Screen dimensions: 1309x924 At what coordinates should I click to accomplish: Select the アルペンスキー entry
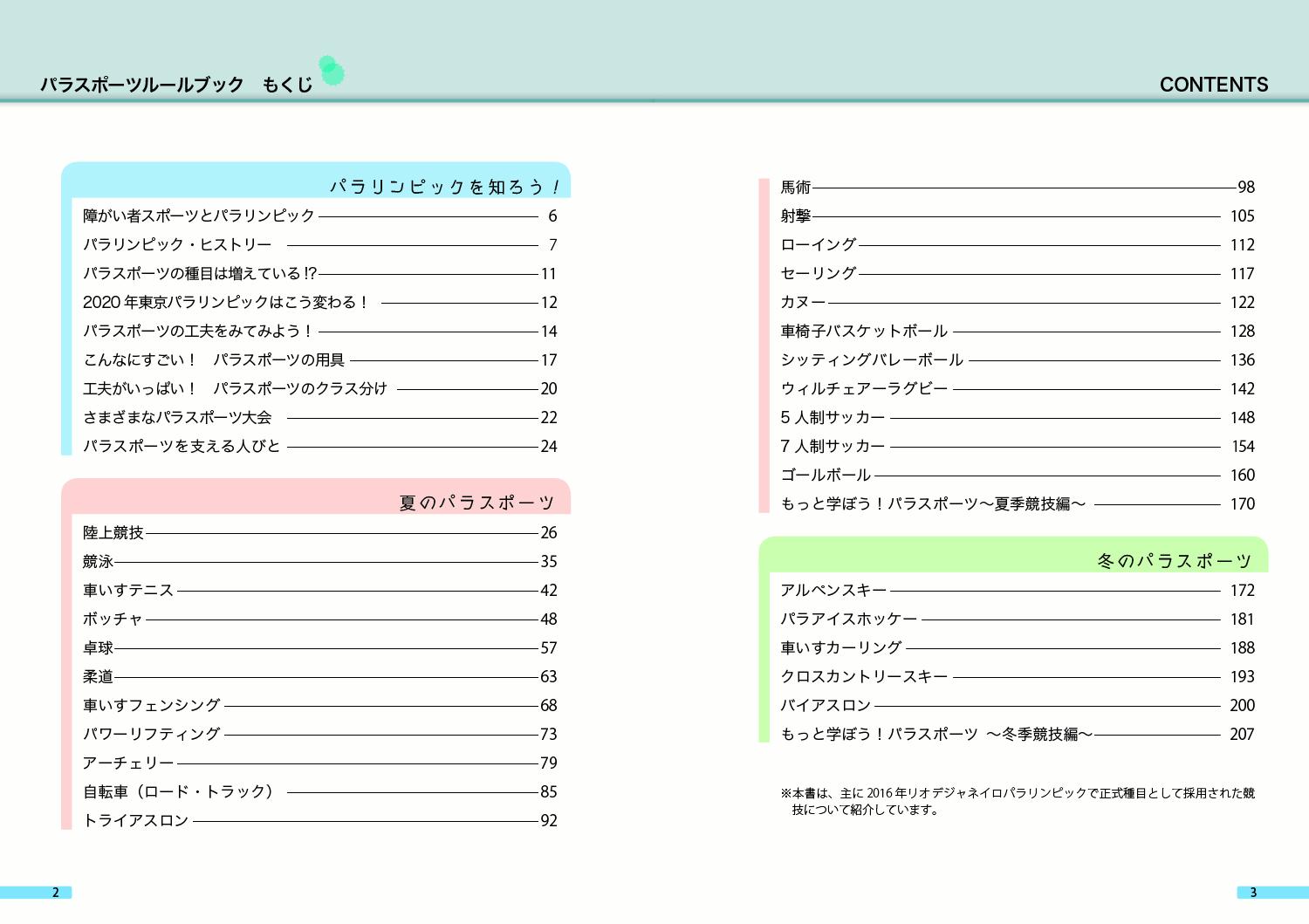833,590
